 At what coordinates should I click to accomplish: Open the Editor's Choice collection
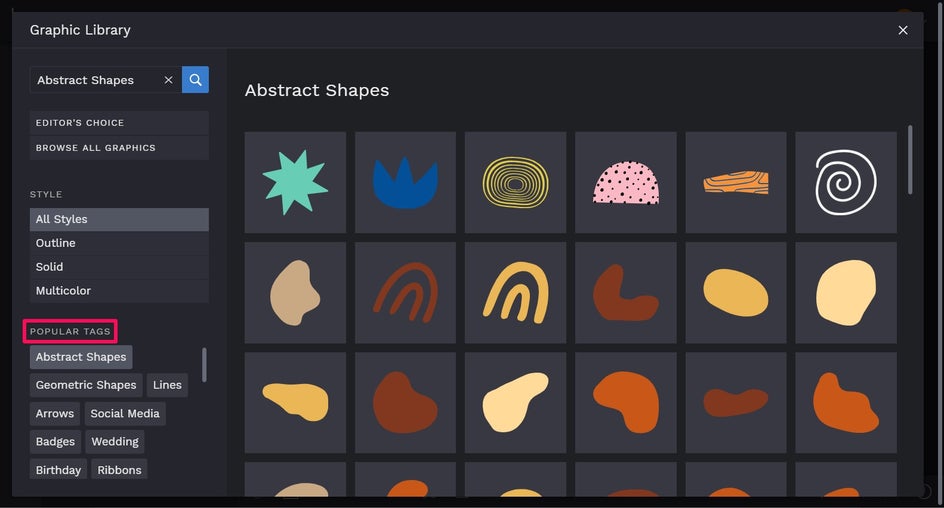pyautogui.click(x=119, y=123)
